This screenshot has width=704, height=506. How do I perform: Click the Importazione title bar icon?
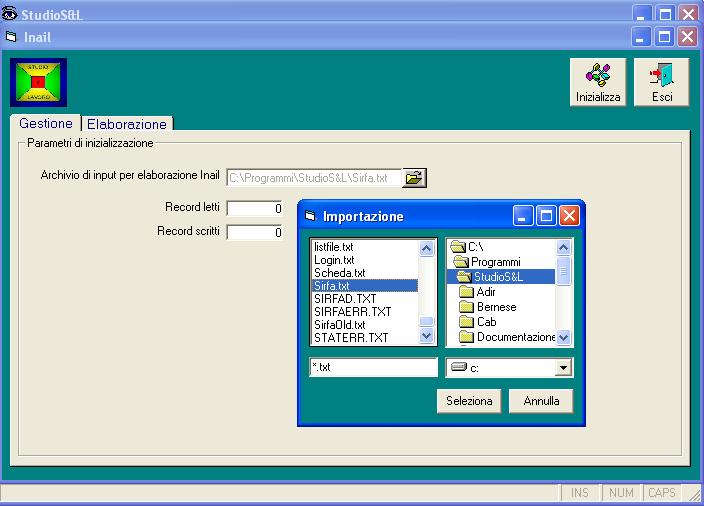coord(310,216)
